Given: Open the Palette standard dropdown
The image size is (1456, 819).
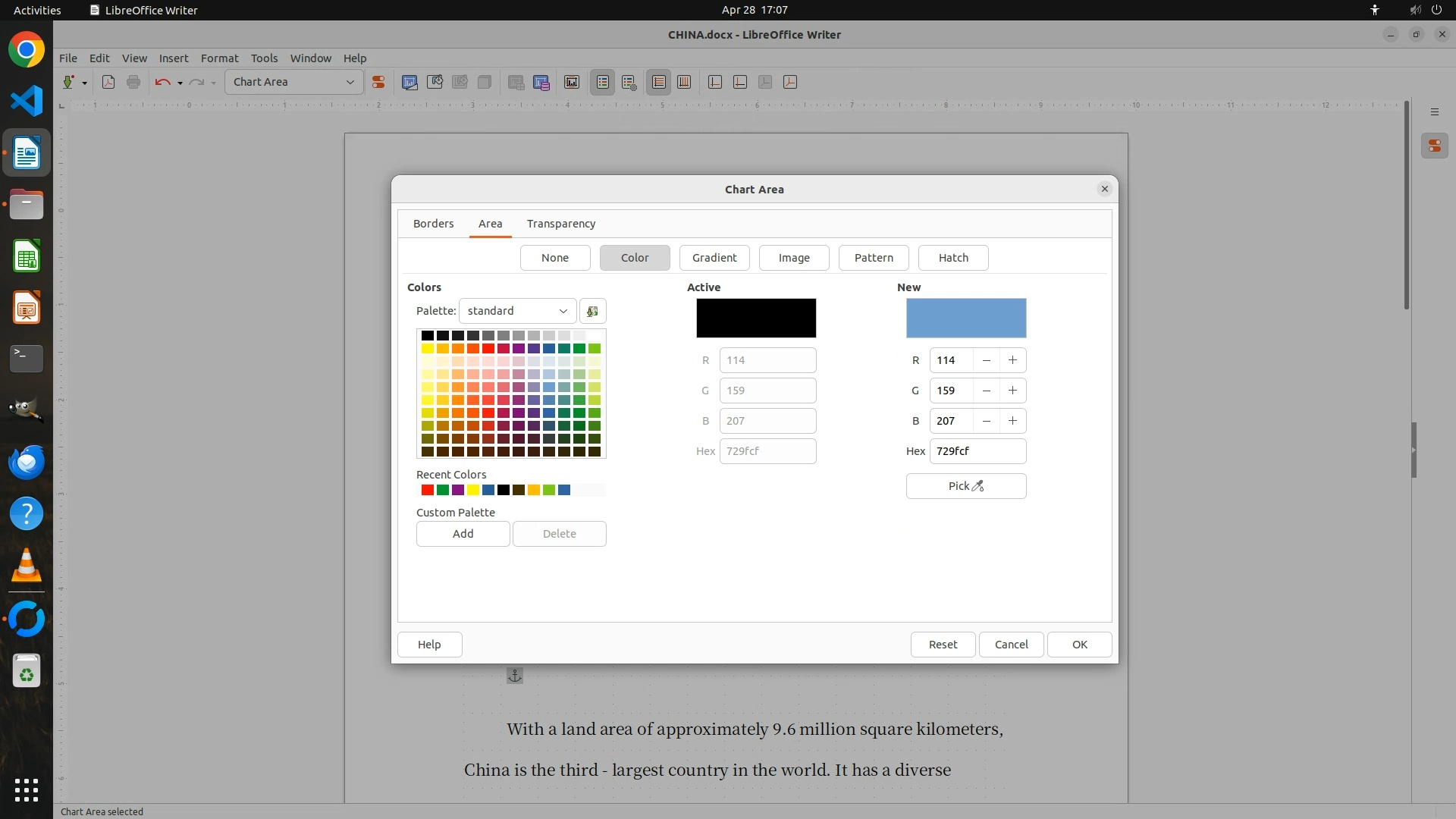Looking at the screenshot, I should (x=517, y=311).
